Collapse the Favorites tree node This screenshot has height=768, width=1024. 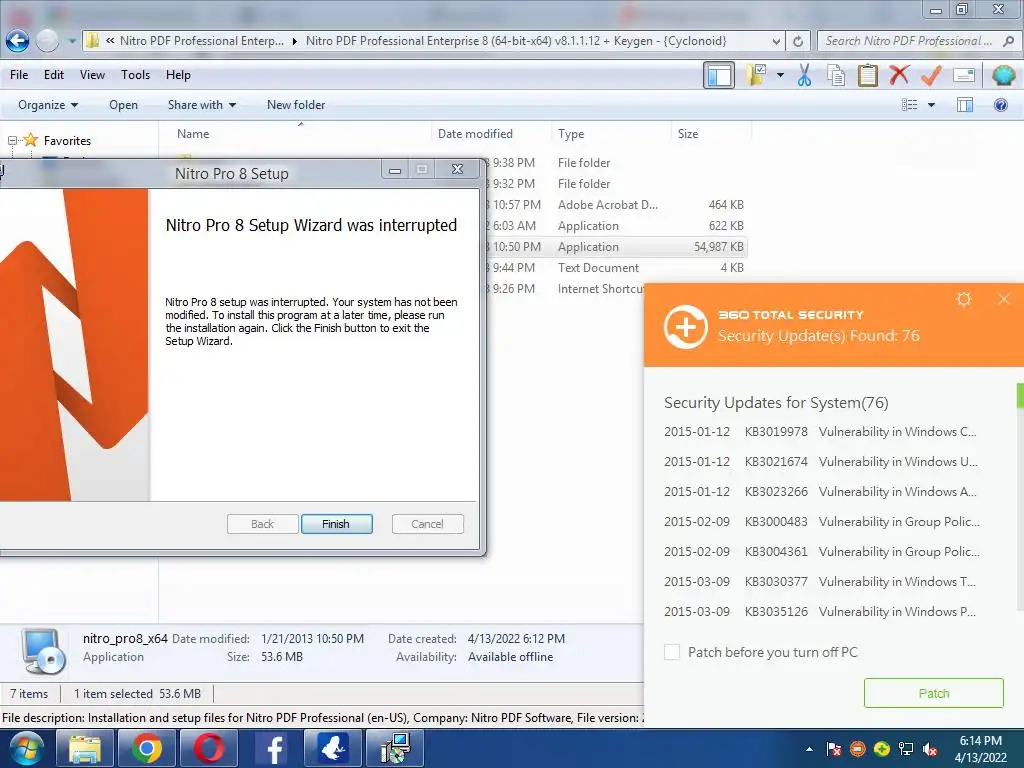coord(12,140)
